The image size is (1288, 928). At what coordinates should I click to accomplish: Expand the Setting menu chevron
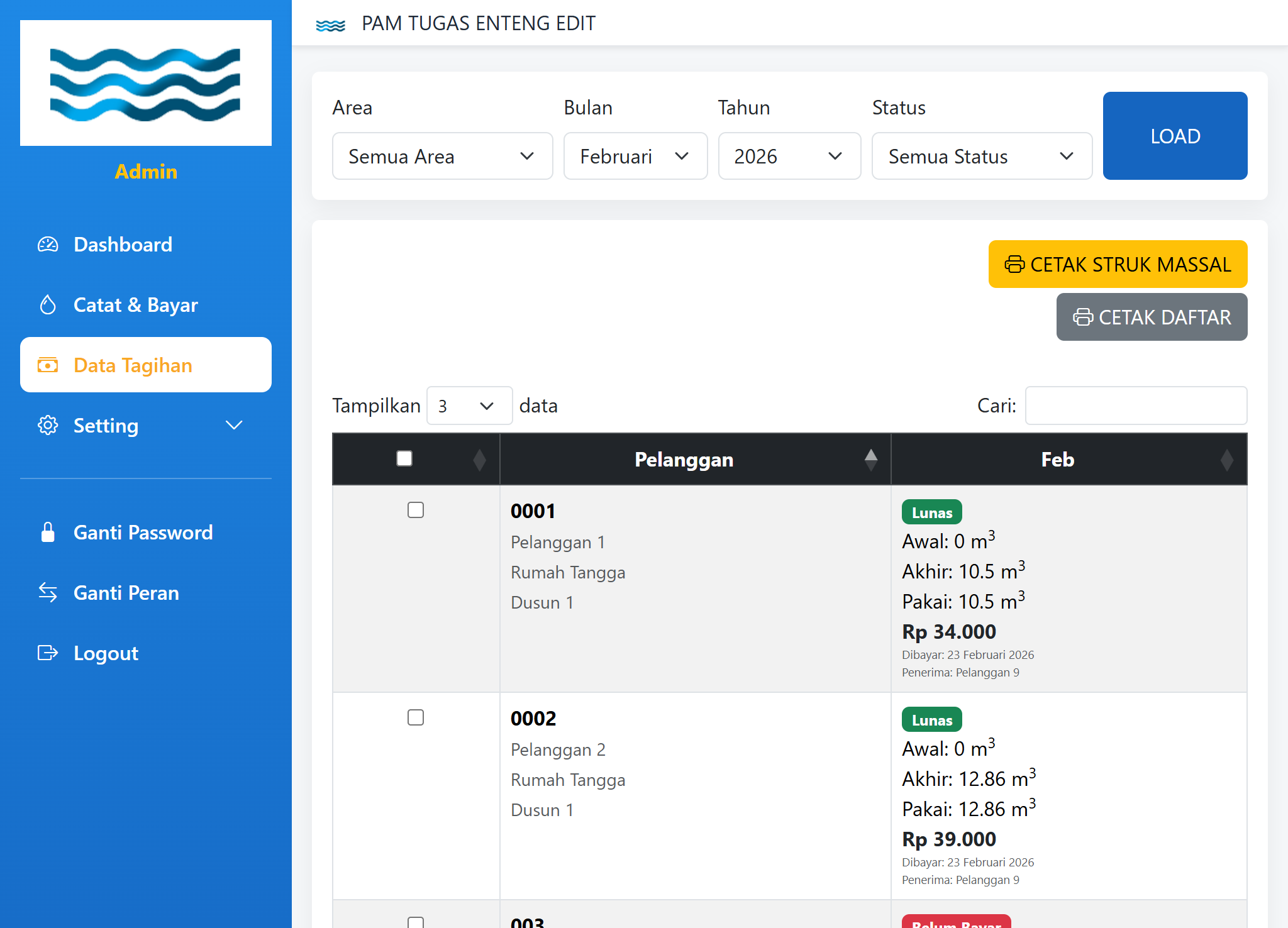(234, 426)
